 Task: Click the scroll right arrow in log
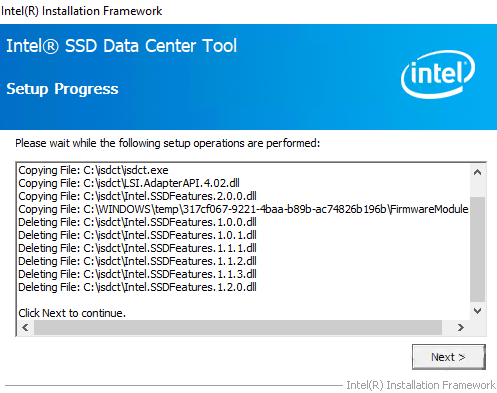tap(461, 328)
